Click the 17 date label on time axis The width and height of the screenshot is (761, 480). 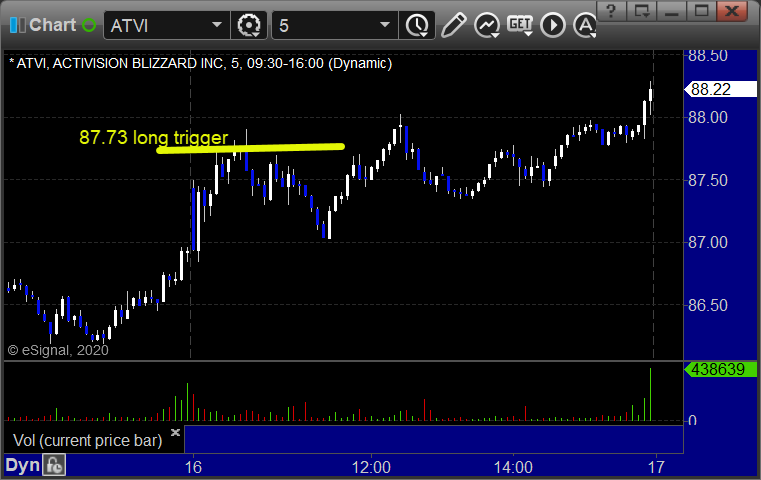pyautogui.click(x=656, y=467)
